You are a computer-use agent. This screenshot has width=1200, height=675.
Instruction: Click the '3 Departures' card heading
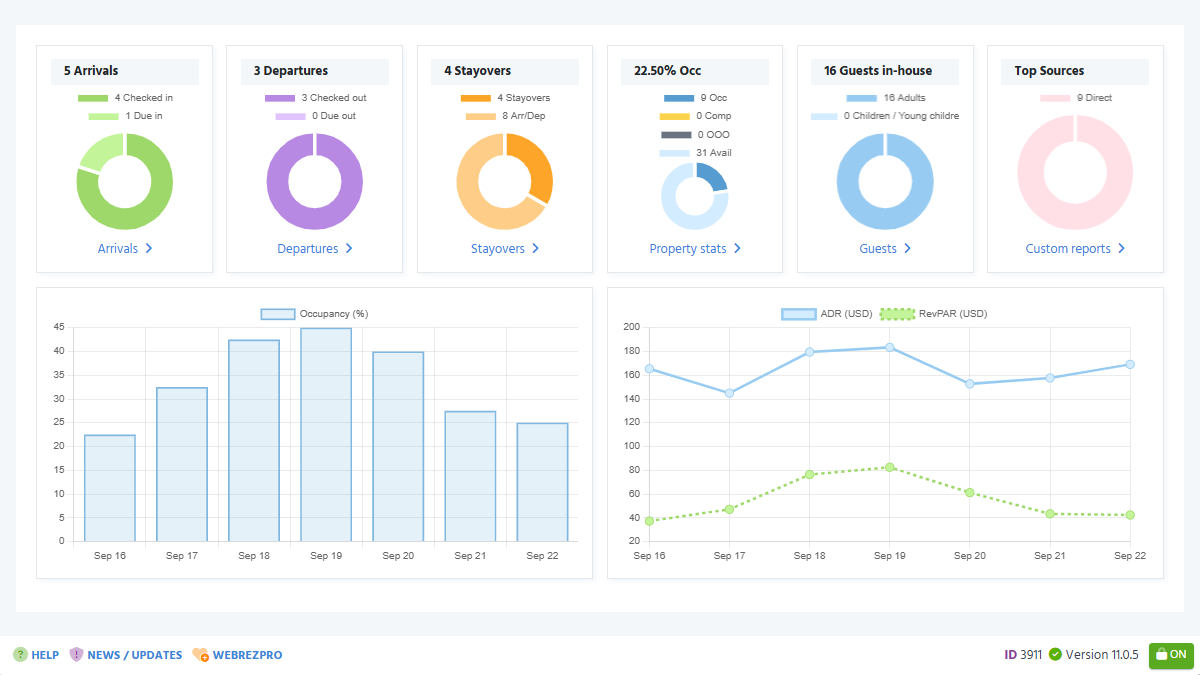click(290, 71)
